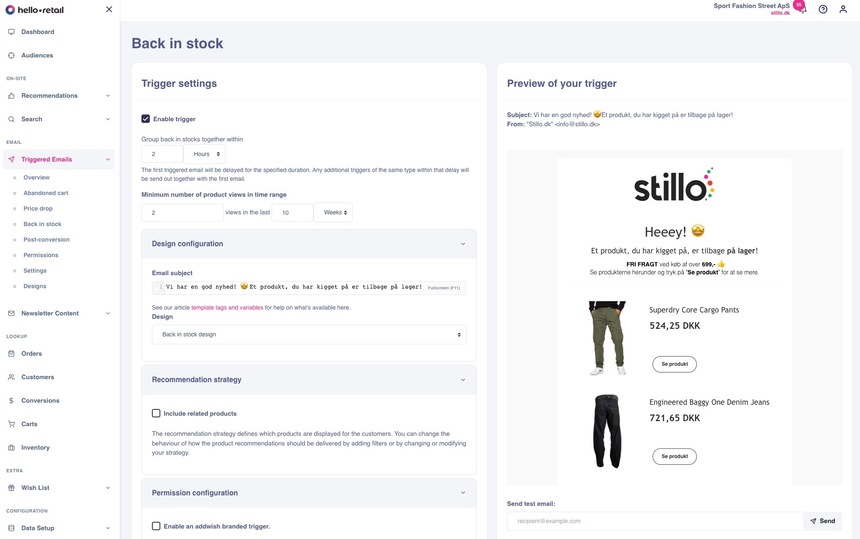Click the Orders icon in sidebar
The height and width of the screenshot is (539, 860).
(x=11, y=353)
